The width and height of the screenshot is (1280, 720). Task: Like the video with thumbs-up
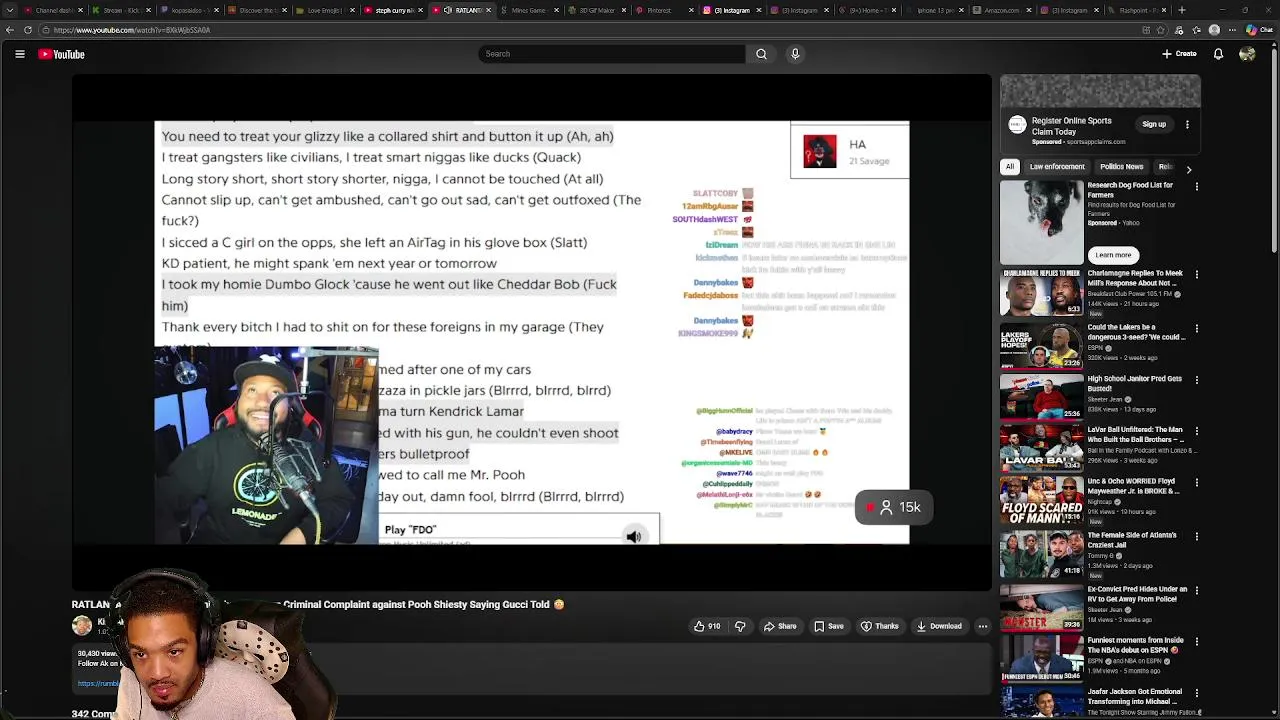point(708,626)
